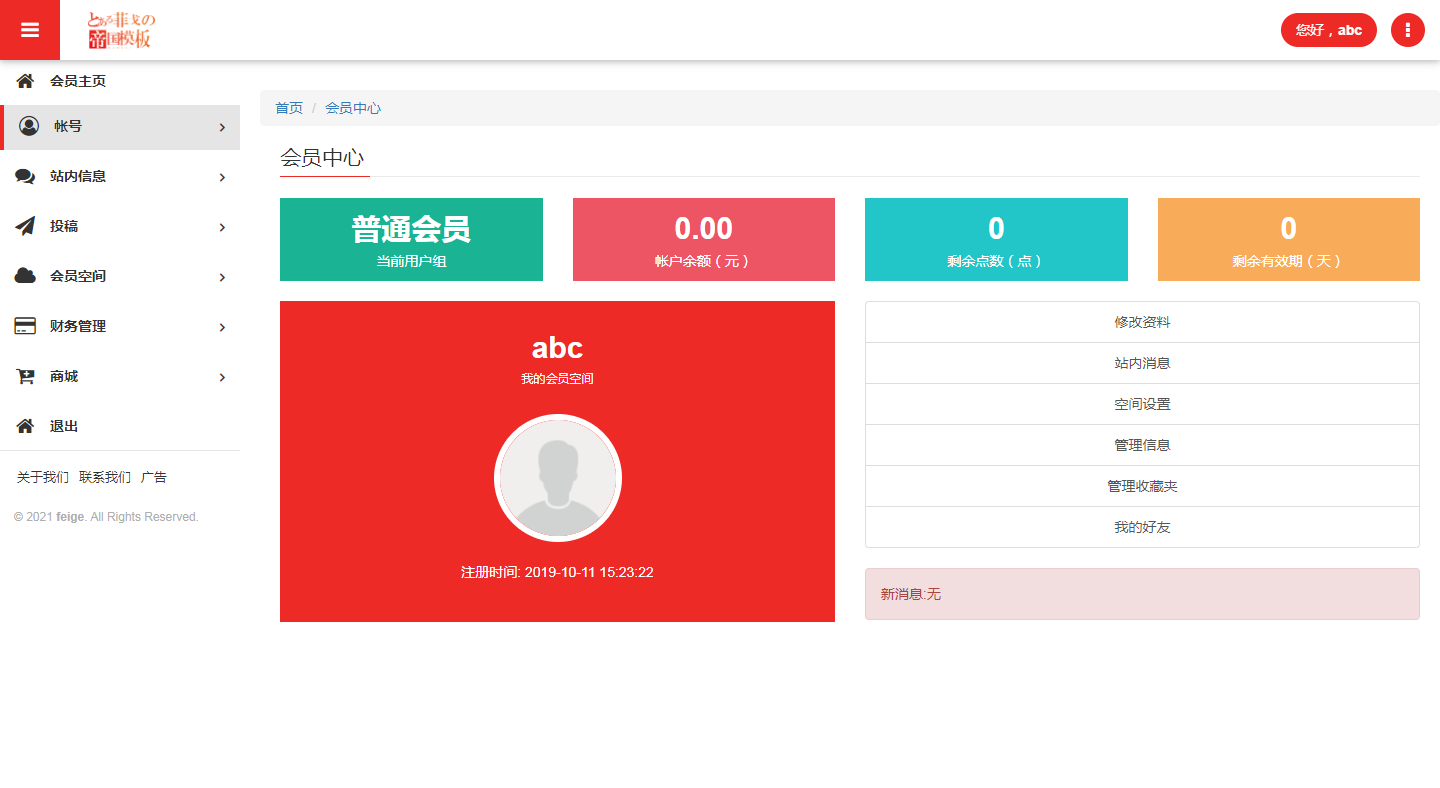This screenshot has width=1440, height=788.
Task: Click the circular avatar placeholder image
Action: click(557, 478)
